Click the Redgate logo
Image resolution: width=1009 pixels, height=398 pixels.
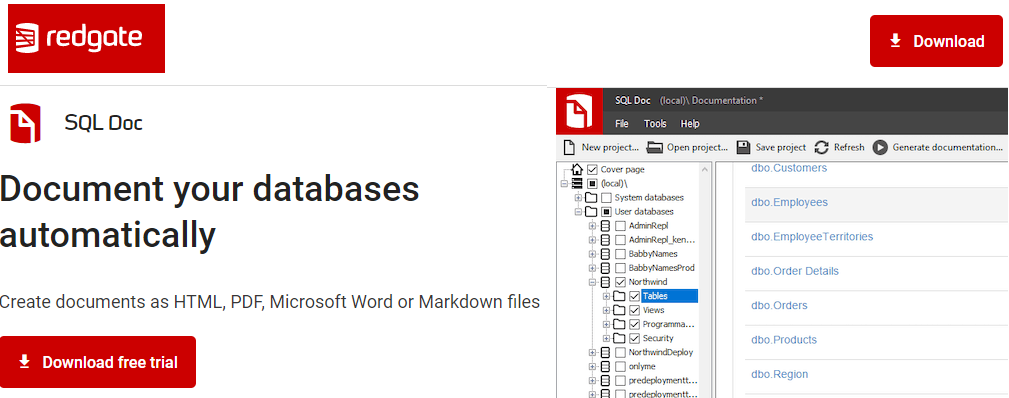[86, 38]
